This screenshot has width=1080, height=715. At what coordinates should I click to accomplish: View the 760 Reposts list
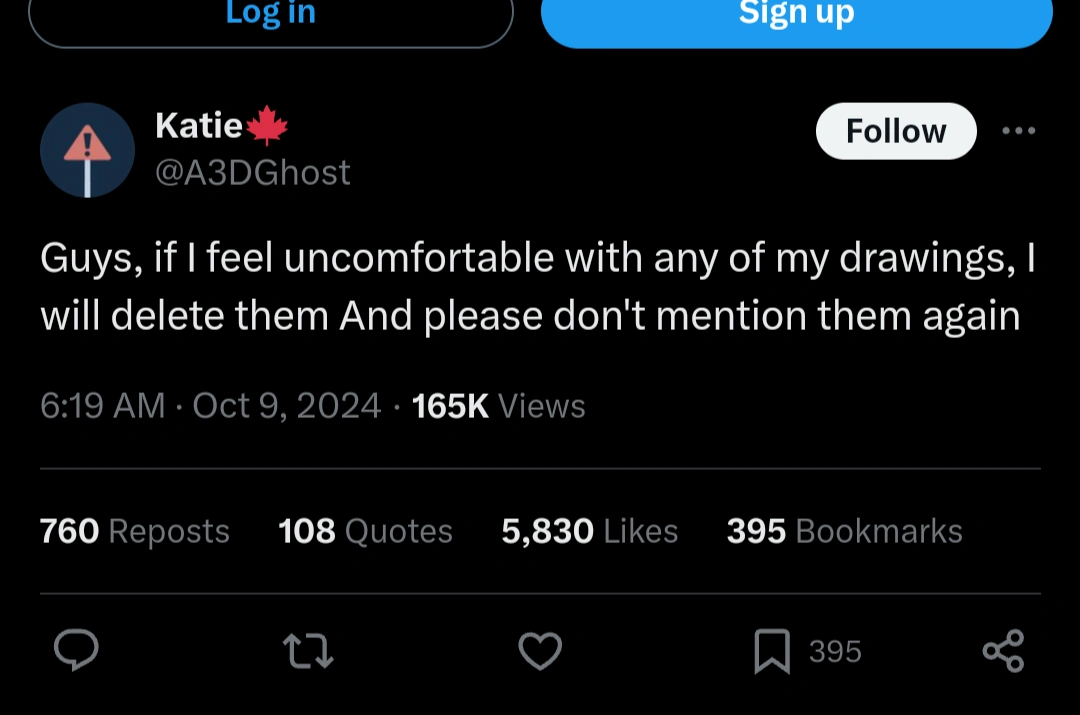(134, 531)
